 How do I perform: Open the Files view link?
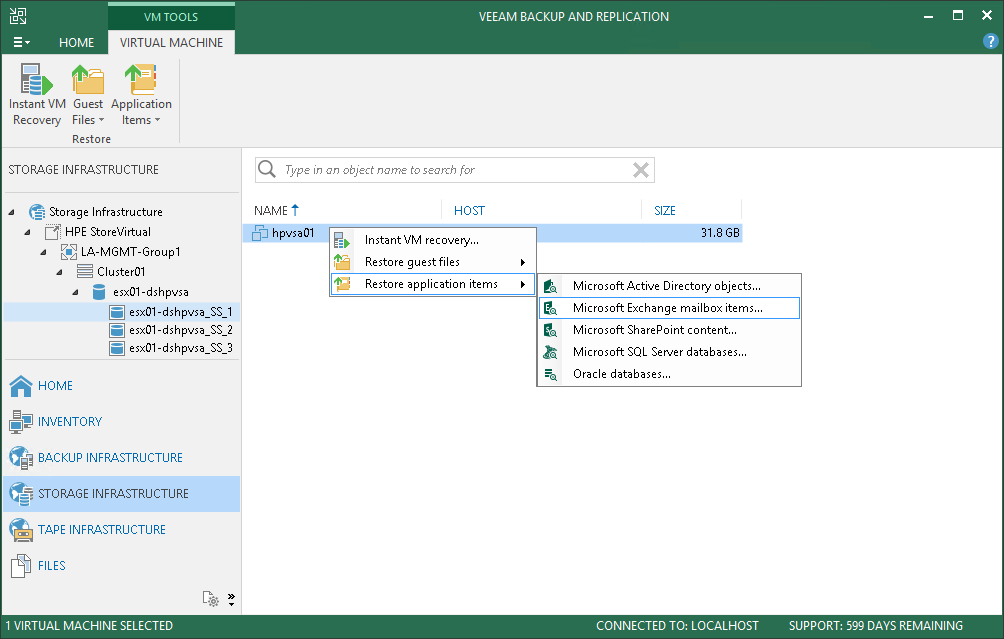(x=51, y=565)
